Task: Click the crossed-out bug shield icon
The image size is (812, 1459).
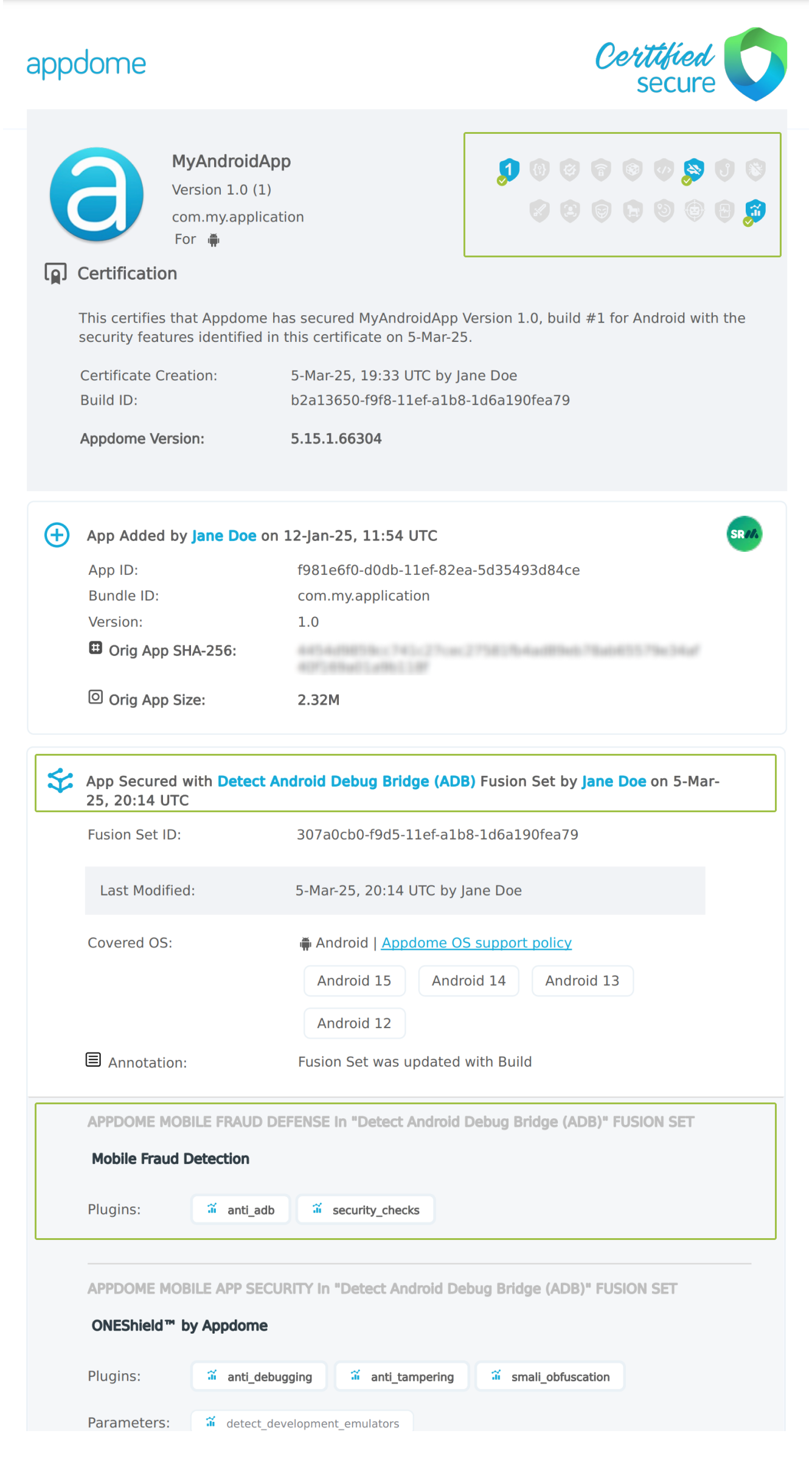Action: [755, 170]
